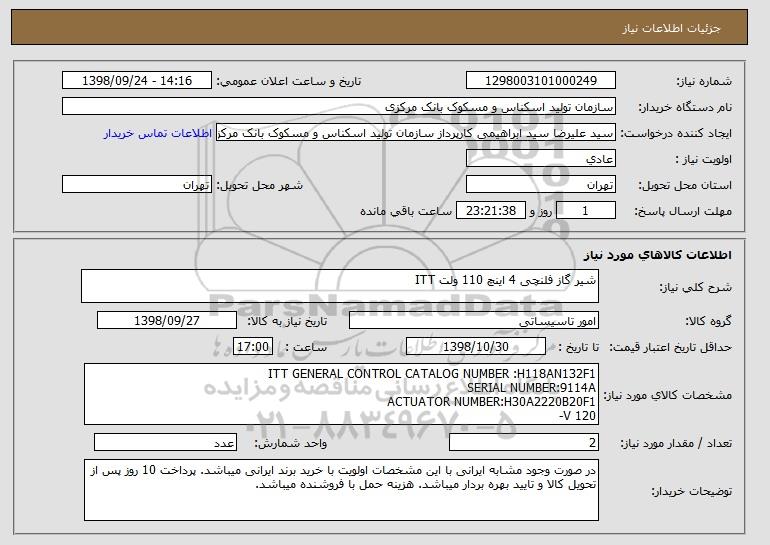The width and height of the screenshot is (770, 545).
Task: Click the label گروه کالا
Action: pos(708,322)
